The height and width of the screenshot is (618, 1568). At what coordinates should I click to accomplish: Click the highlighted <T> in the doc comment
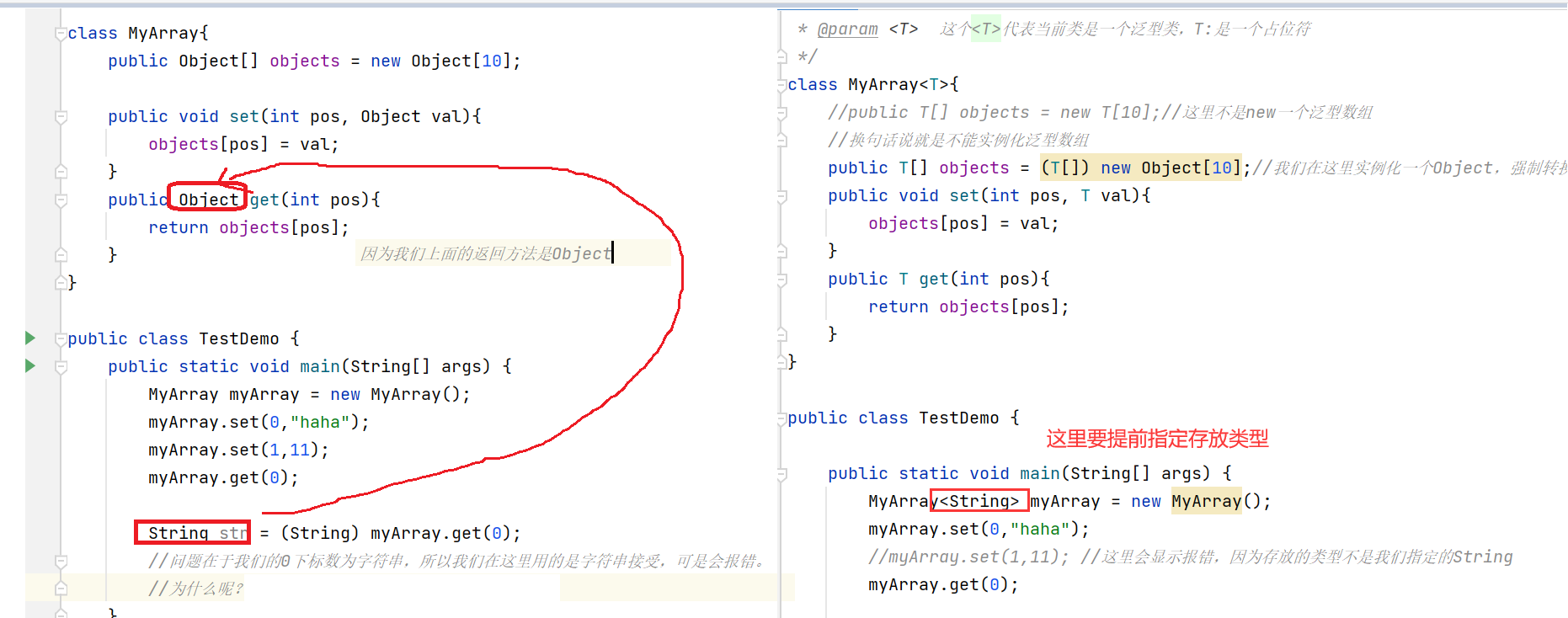point(986,29)
